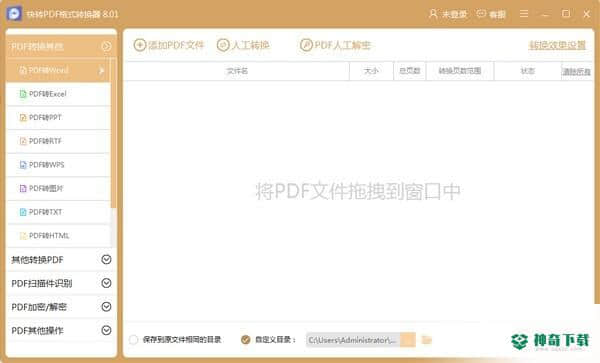Open conversion effect settings link
600x363 pixels.
(x=557, y=45)
